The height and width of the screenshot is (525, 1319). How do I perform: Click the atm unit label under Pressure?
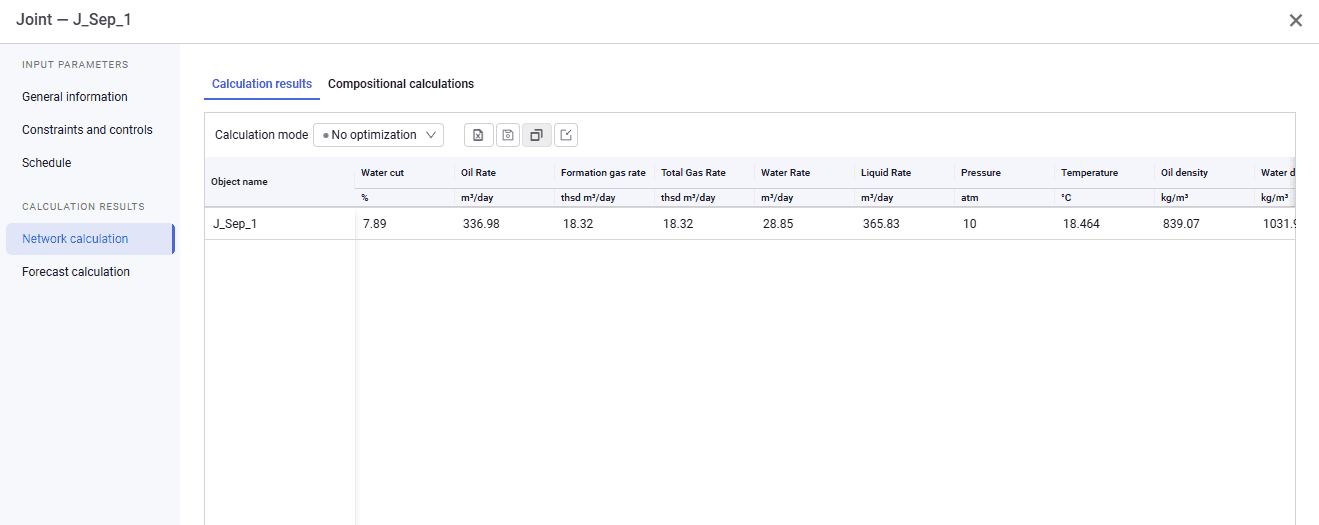969,198
